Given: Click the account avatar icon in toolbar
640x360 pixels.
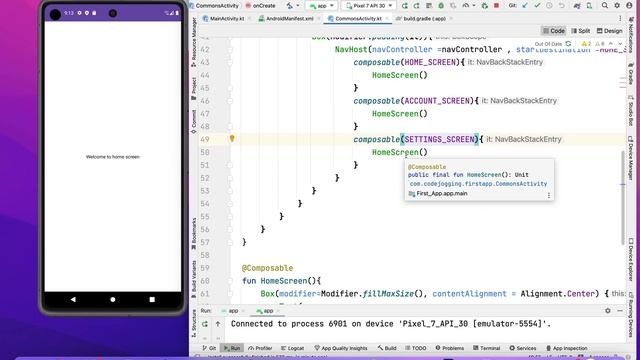Looking at the screenshot, I should point(629,6).
